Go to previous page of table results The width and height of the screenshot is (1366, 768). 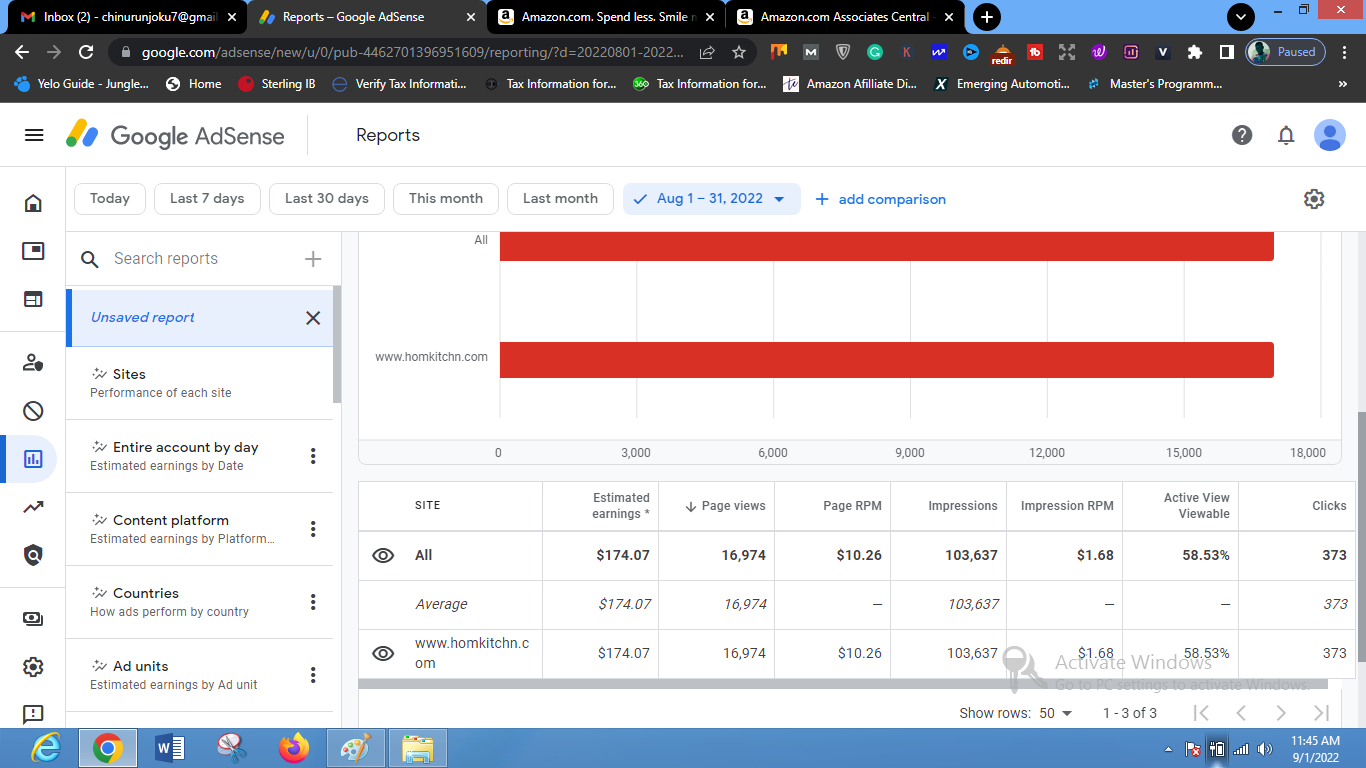pyautogui.click(x=1241, y=713)
